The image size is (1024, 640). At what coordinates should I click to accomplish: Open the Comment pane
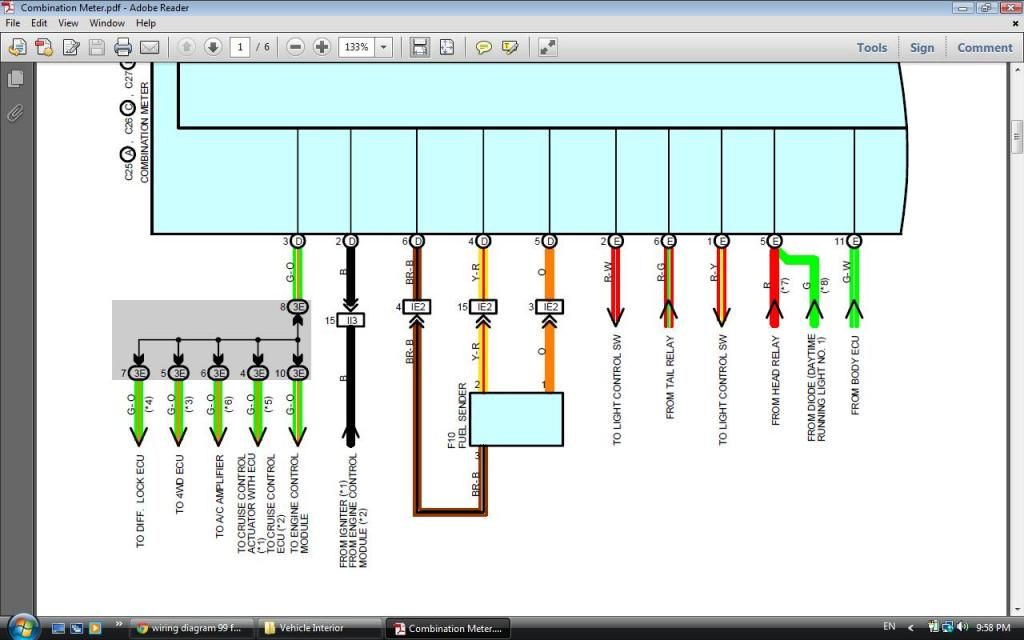984,47
